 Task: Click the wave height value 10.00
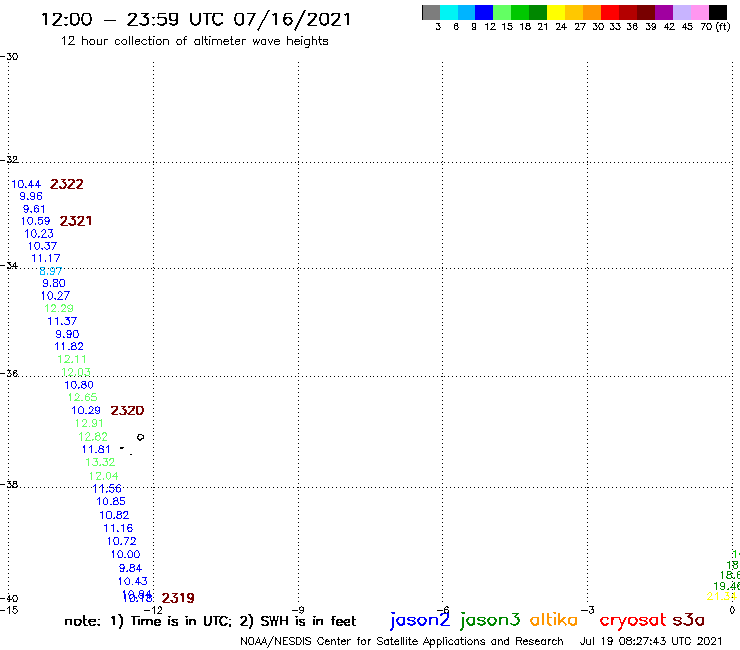pyautogui.click(x=126, y=555)
